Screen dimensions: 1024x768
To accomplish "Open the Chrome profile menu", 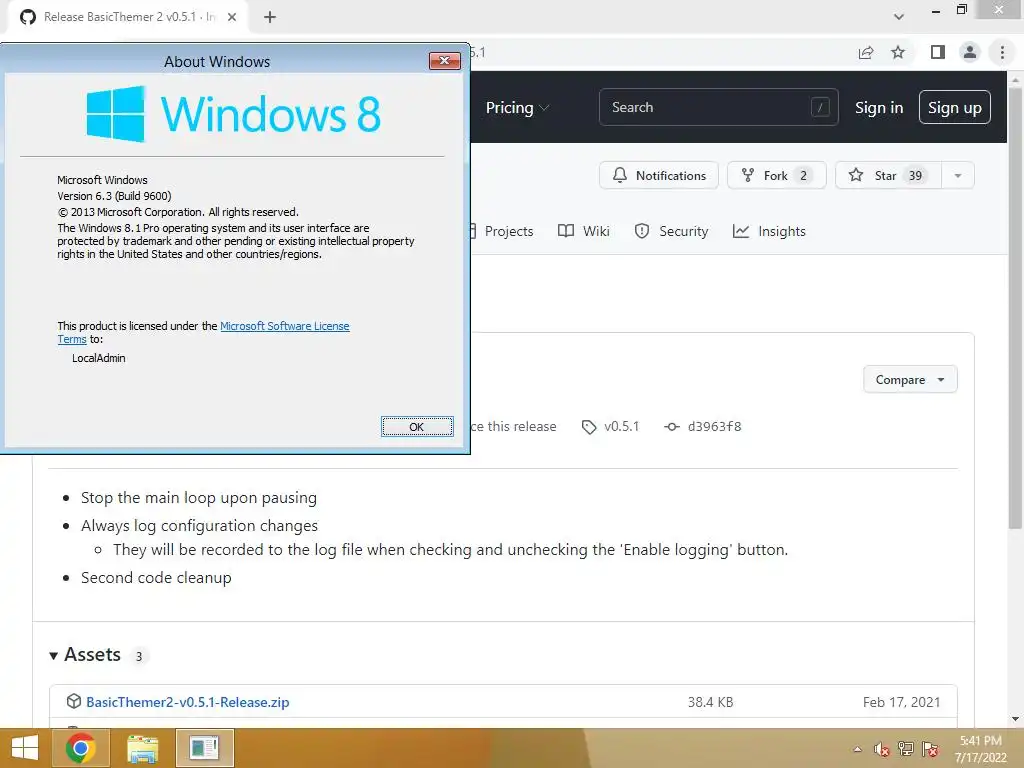I will click(970, 52).
